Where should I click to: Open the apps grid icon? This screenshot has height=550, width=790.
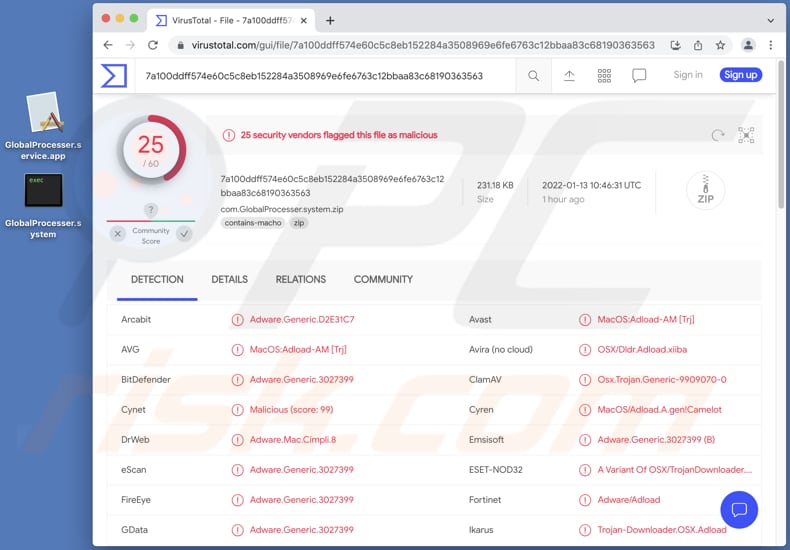click(x=604, y=75)
